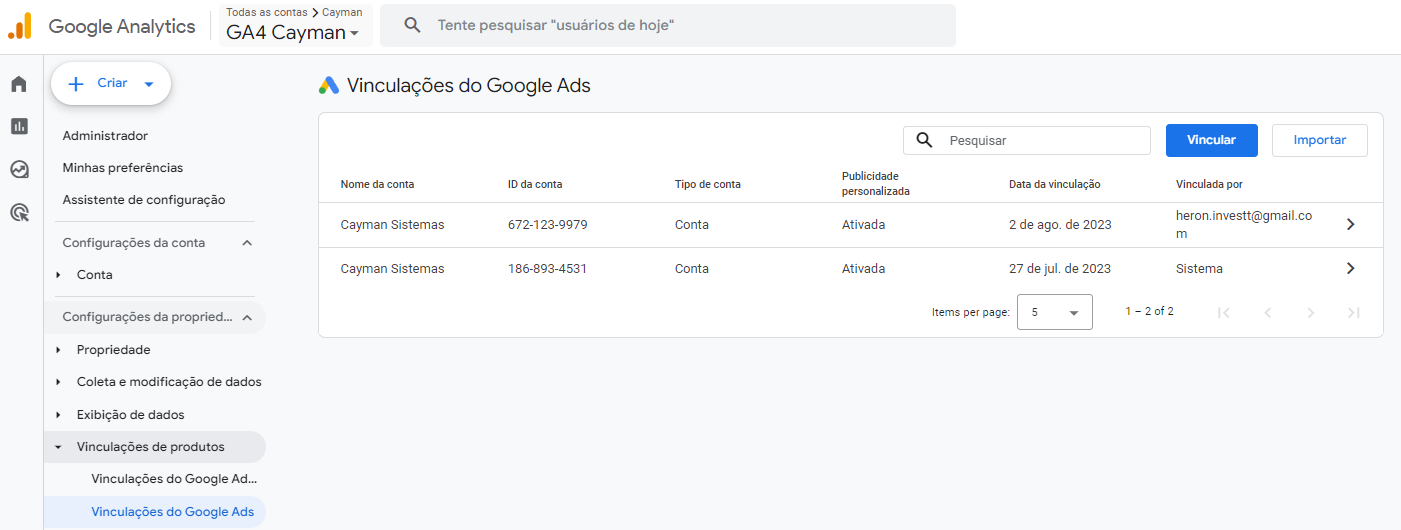Open the Criar dropdown arrow
Viewport: 1401px width, 530px height.
[149, 84]
